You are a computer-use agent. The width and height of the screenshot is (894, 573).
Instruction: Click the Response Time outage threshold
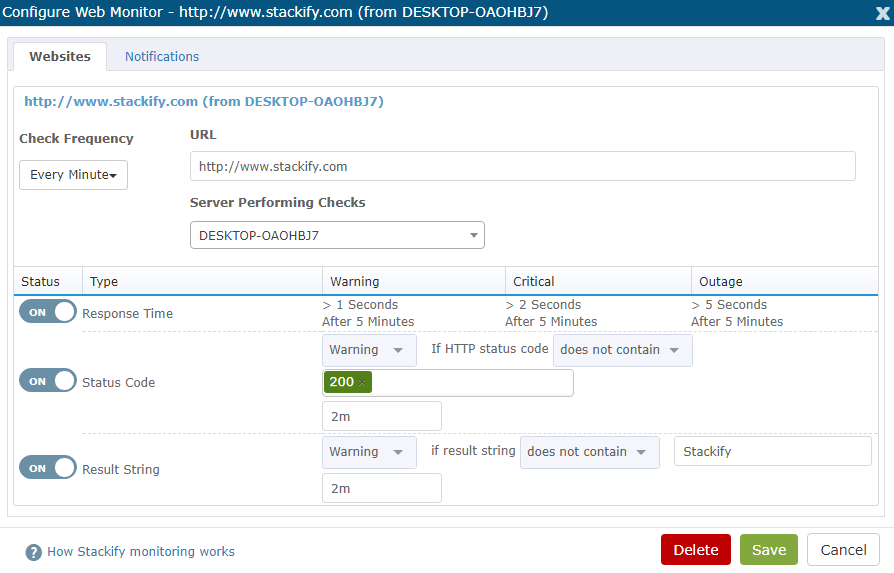coord(737,313)
